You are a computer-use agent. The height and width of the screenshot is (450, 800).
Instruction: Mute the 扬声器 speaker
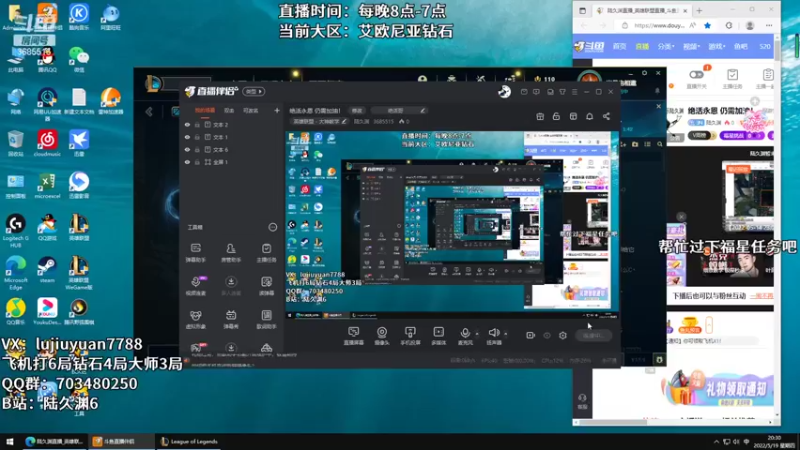coord(493,336)
